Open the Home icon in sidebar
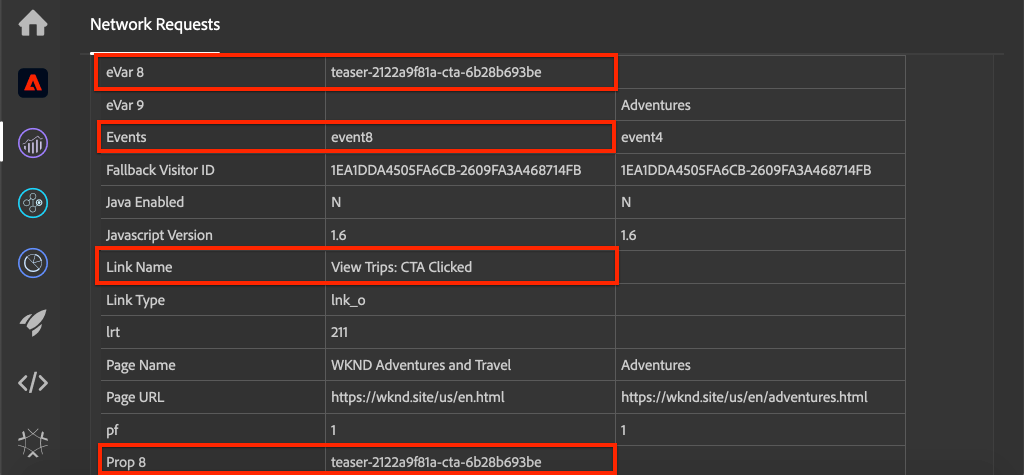 (x=33, y=23)
